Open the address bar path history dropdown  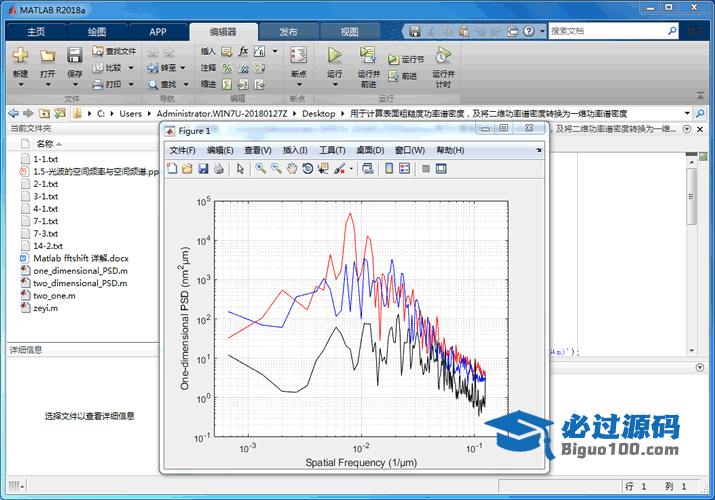(x=689, y=113)
